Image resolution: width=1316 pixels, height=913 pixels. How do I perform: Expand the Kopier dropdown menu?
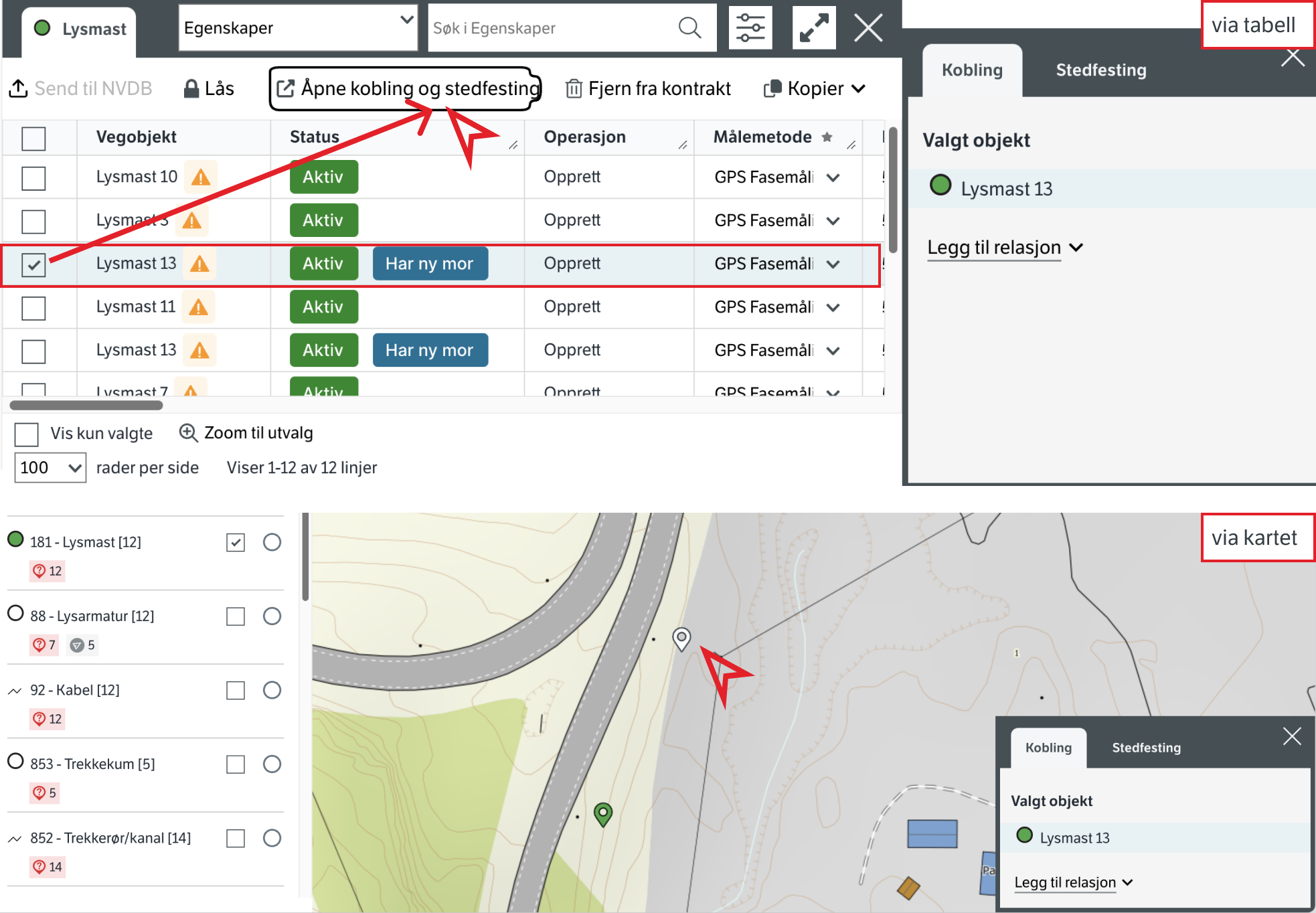pyautogui.click(x=815, y=88)
